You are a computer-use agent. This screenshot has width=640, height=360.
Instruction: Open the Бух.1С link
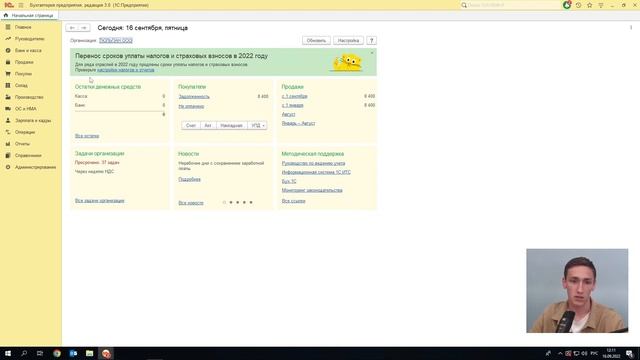click(289, 181)
